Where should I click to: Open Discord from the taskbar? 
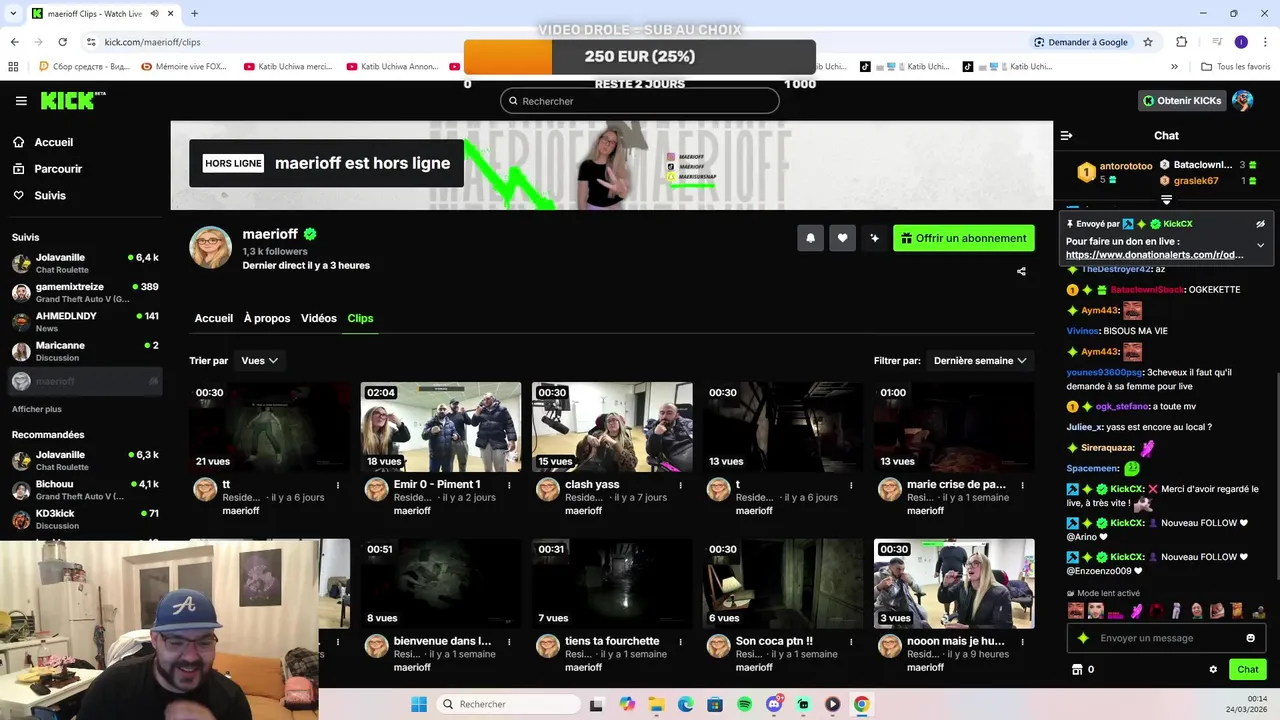(x=774, y=704)
